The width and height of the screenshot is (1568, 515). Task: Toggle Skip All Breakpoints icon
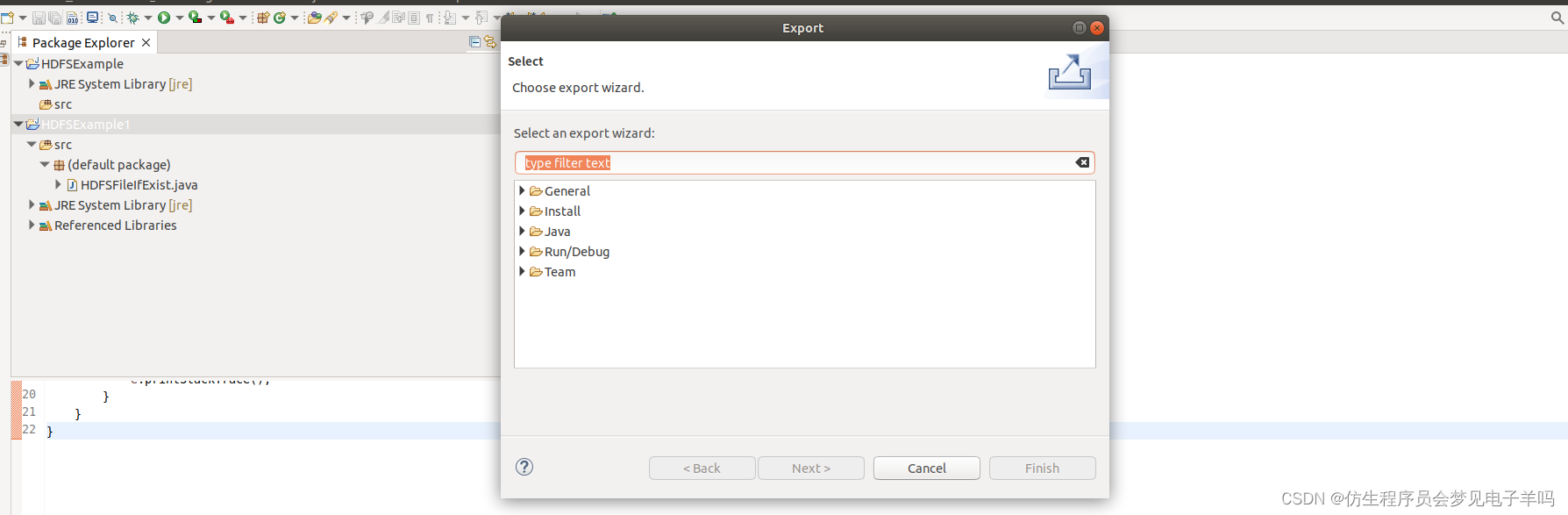click(112, 18)
